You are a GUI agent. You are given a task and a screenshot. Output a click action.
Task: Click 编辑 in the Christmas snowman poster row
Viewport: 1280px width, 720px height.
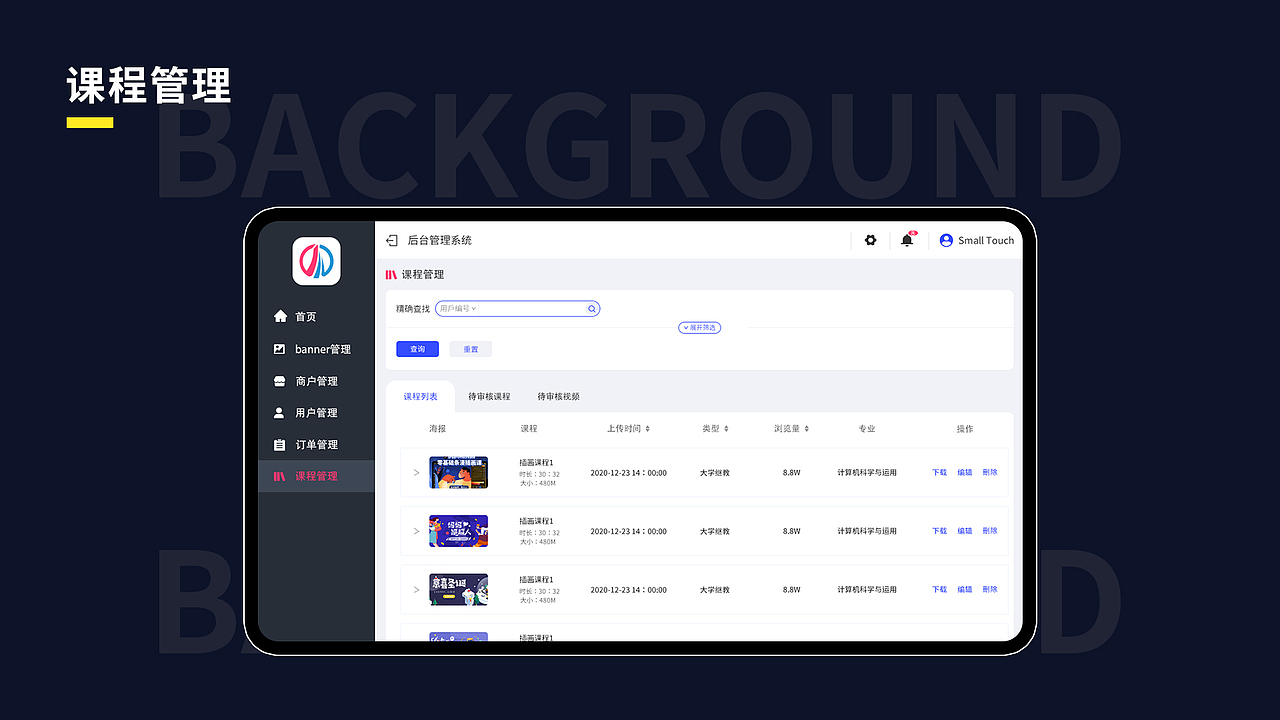964,590
